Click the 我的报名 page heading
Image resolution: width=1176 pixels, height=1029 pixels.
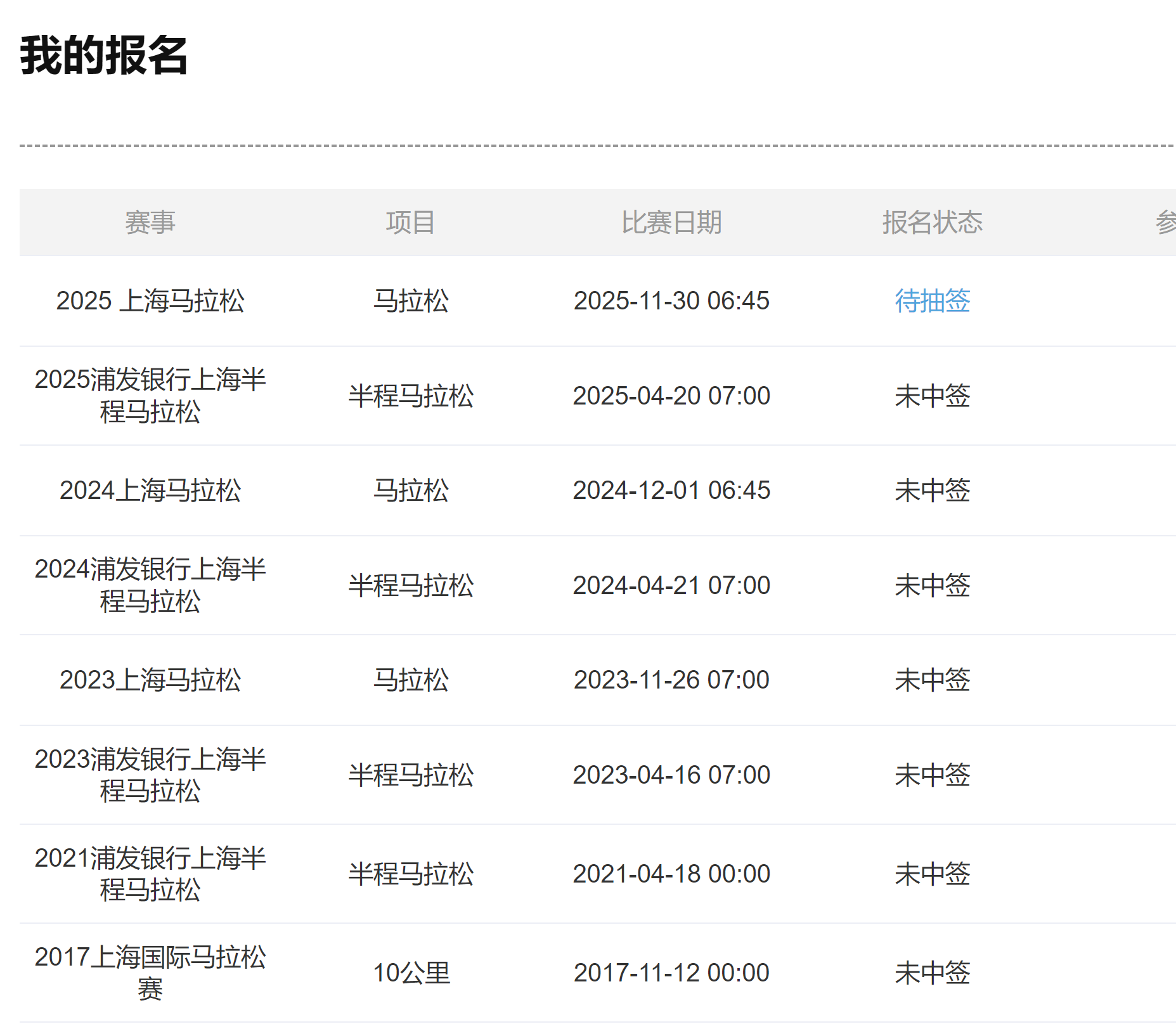pyautogui.click(x=104, y=56)
